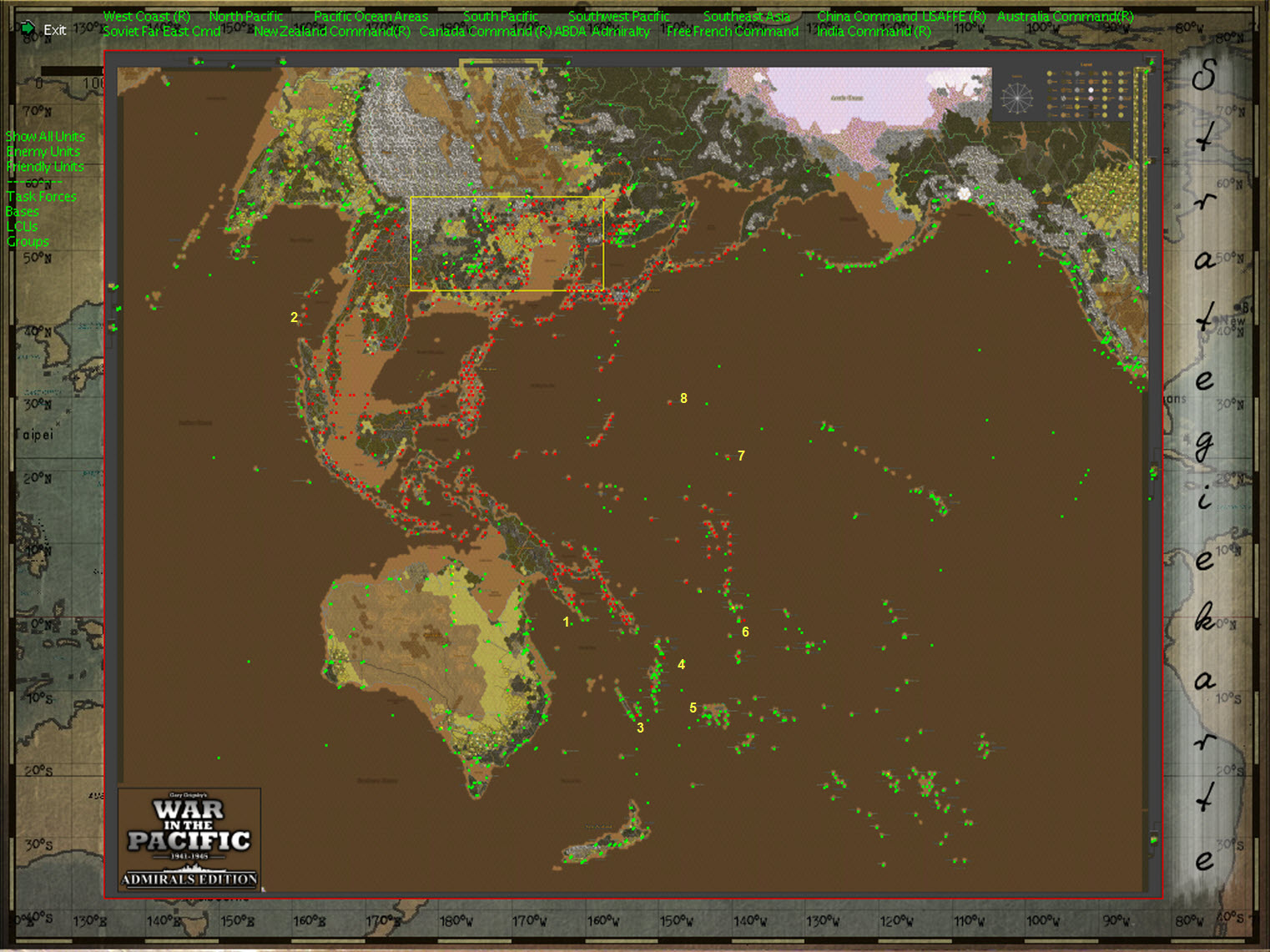This screenshot has width=1270, height=952.
Task: Filter map by West Coast (R) command
Action: 147,16
